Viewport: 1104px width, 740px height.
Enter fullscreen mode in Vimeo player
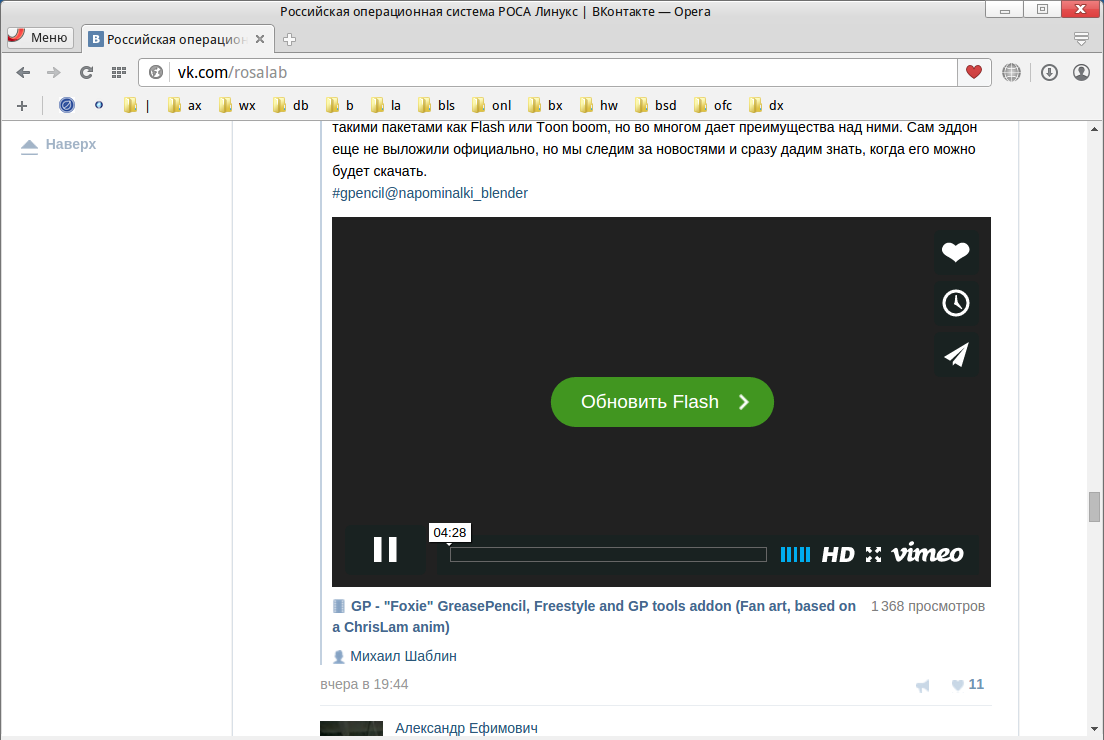click(873, 554)
